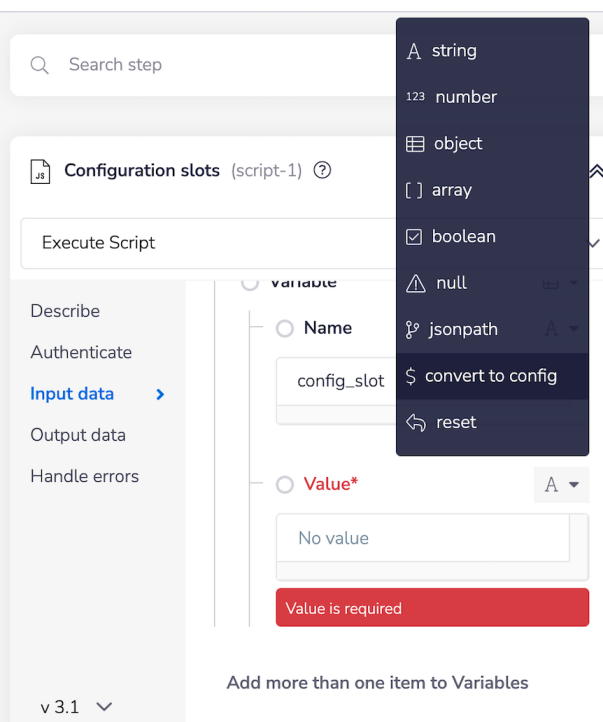The height and width of the screenshot is (722, 603).
Task: Click the No value input field
Action: click(x=423, y=538)
